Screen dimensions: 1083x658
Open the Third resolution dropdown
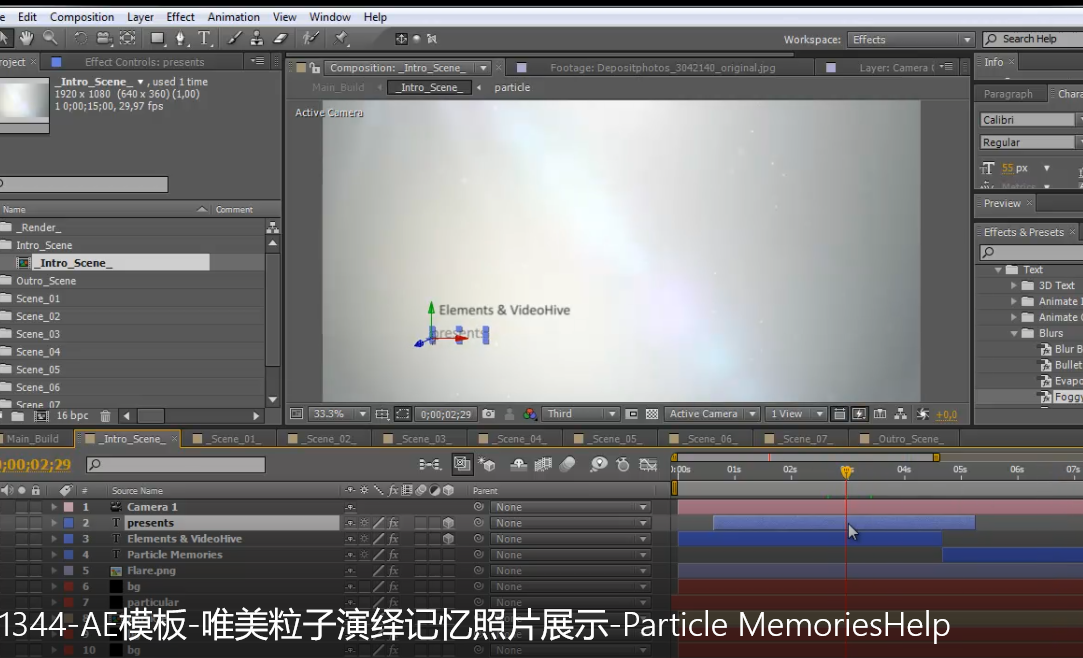click(x=579, y=414)
